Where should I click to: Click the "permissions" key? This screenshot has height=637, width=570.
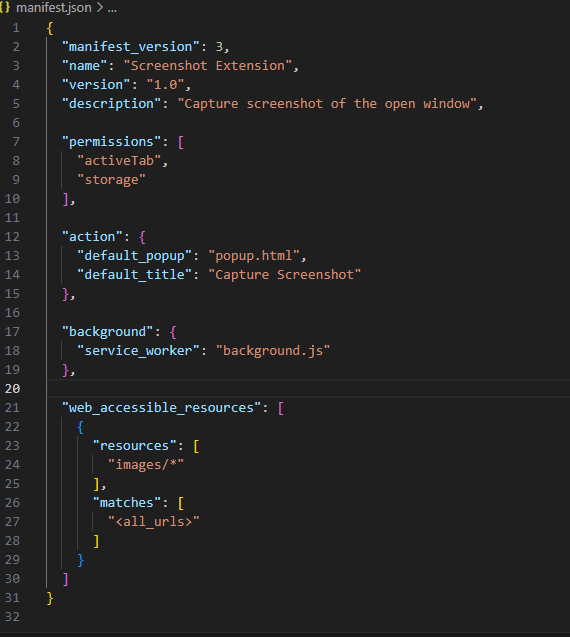(x=111, y=142)
